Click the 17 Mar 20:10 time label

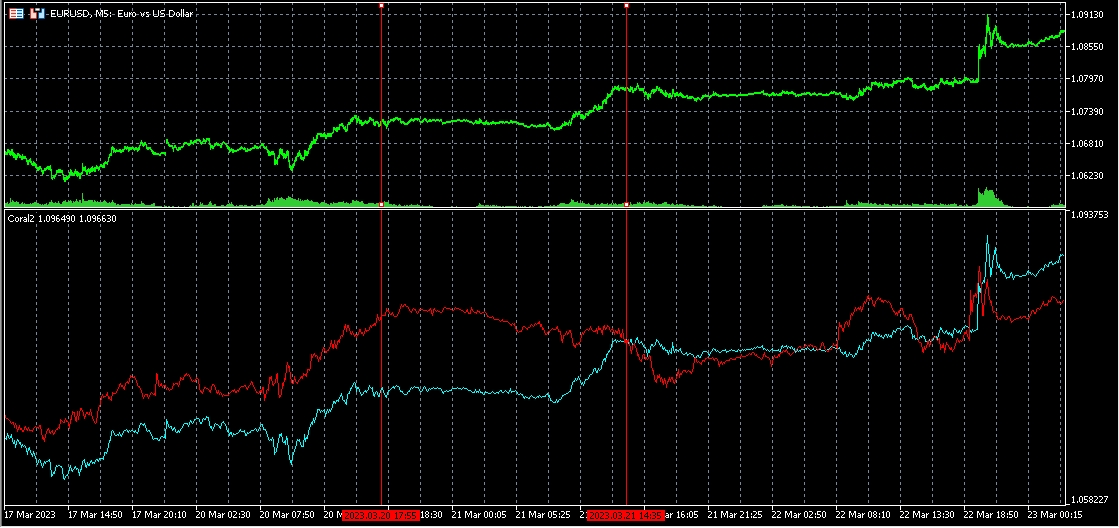159,514
